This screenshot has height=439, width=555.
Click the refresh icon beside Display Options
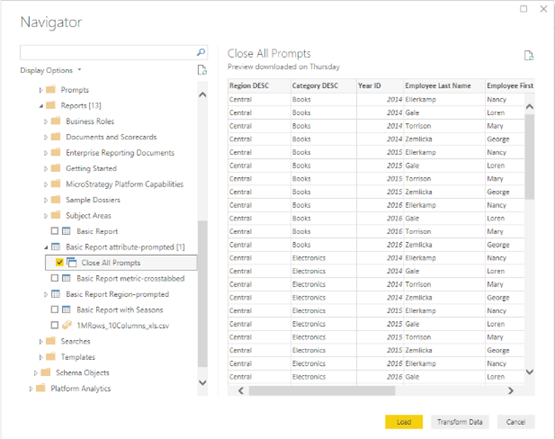click(202, 70)
